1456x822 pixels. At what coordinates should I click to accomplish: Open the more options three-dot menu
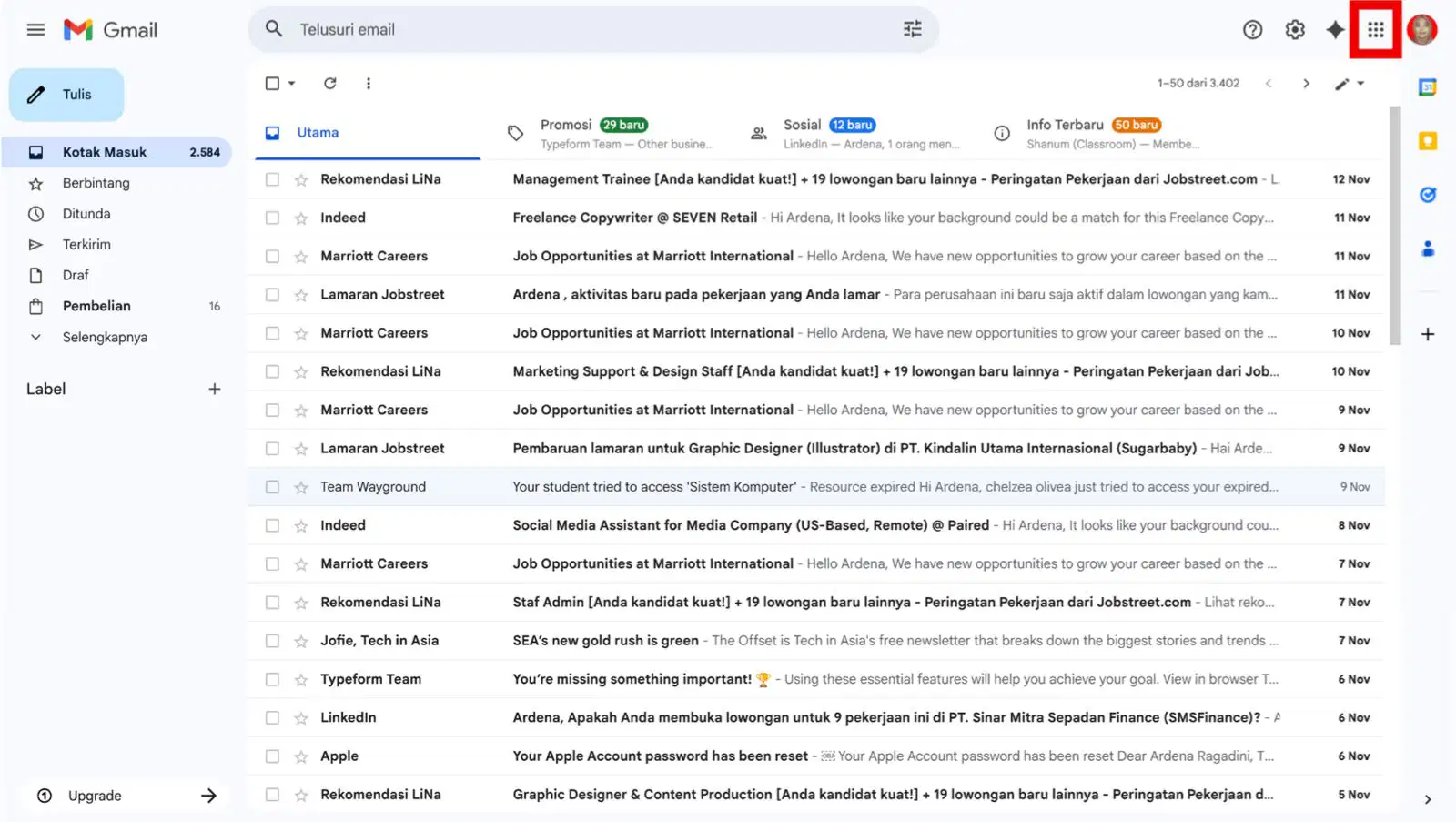click(x=369, y=84)
